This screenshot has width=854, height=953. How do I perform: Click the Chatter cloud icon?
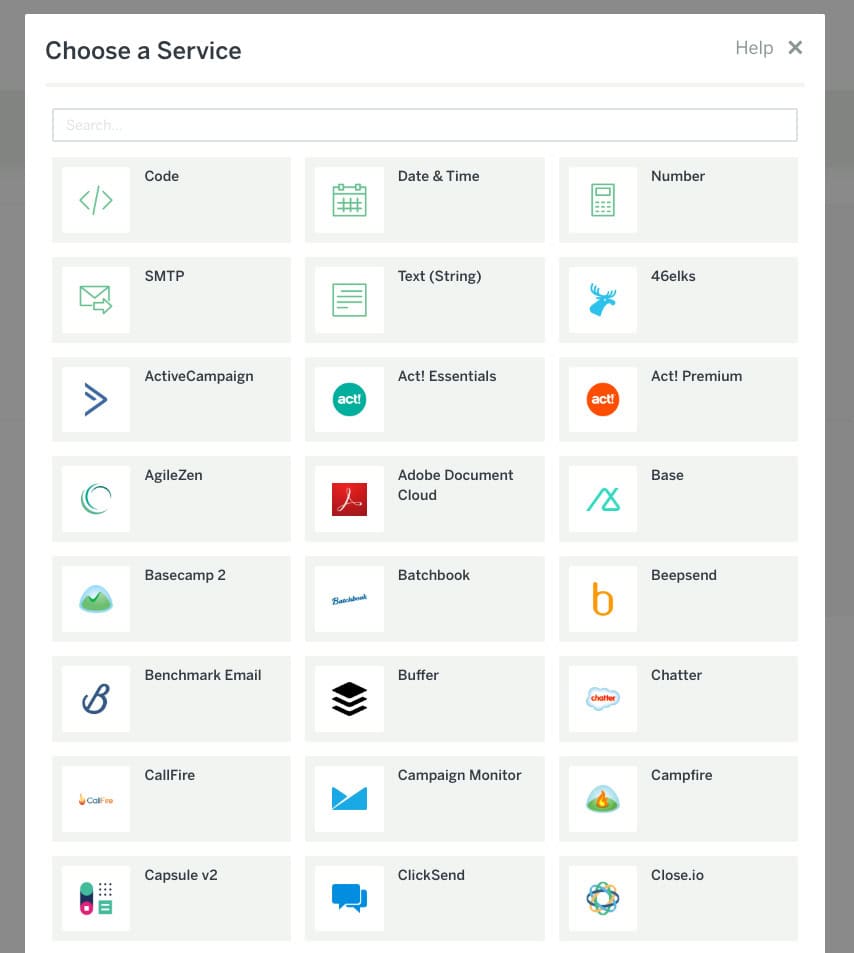[x=603, y=698]
